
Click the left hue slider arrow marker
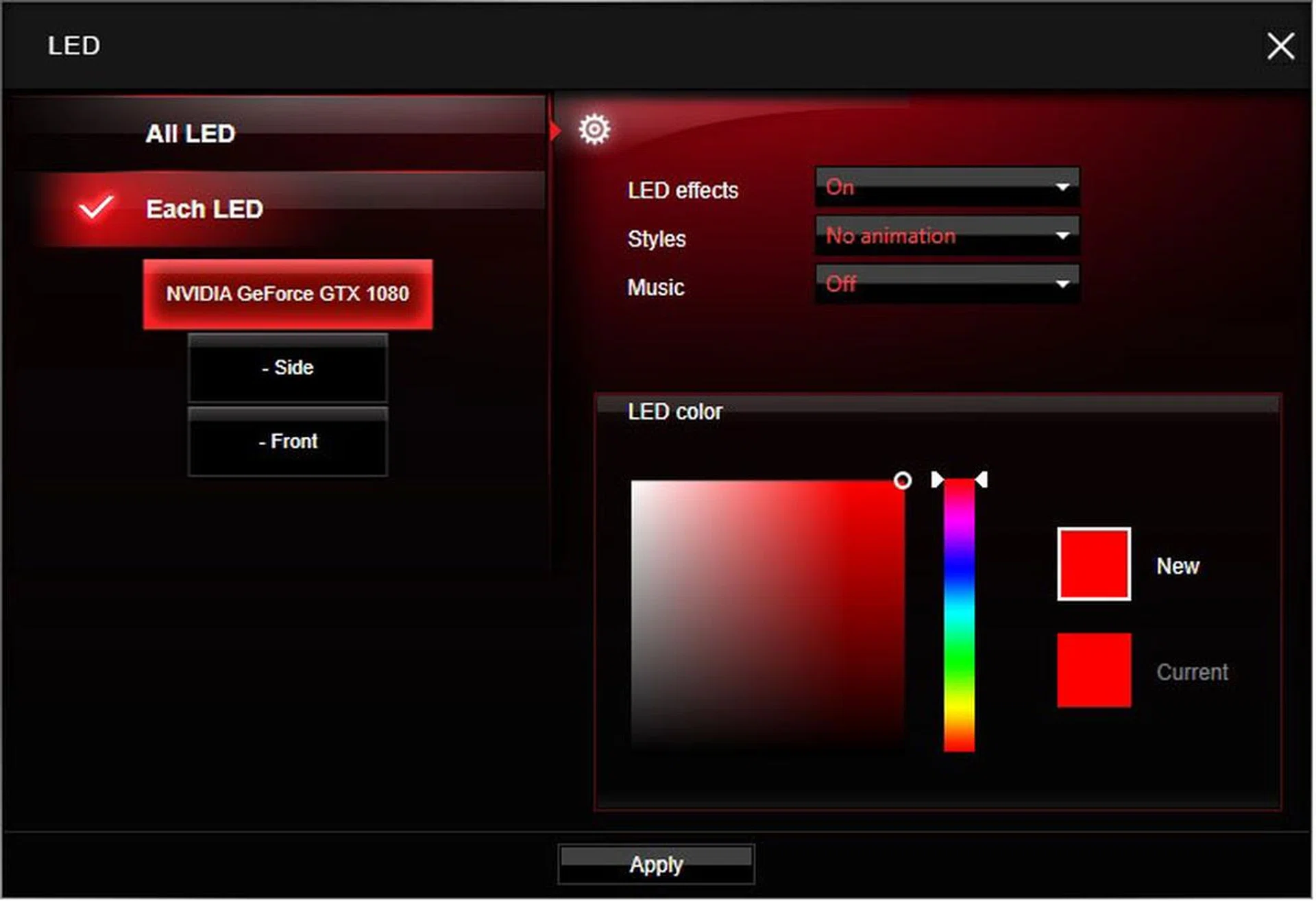pos(937,480)
